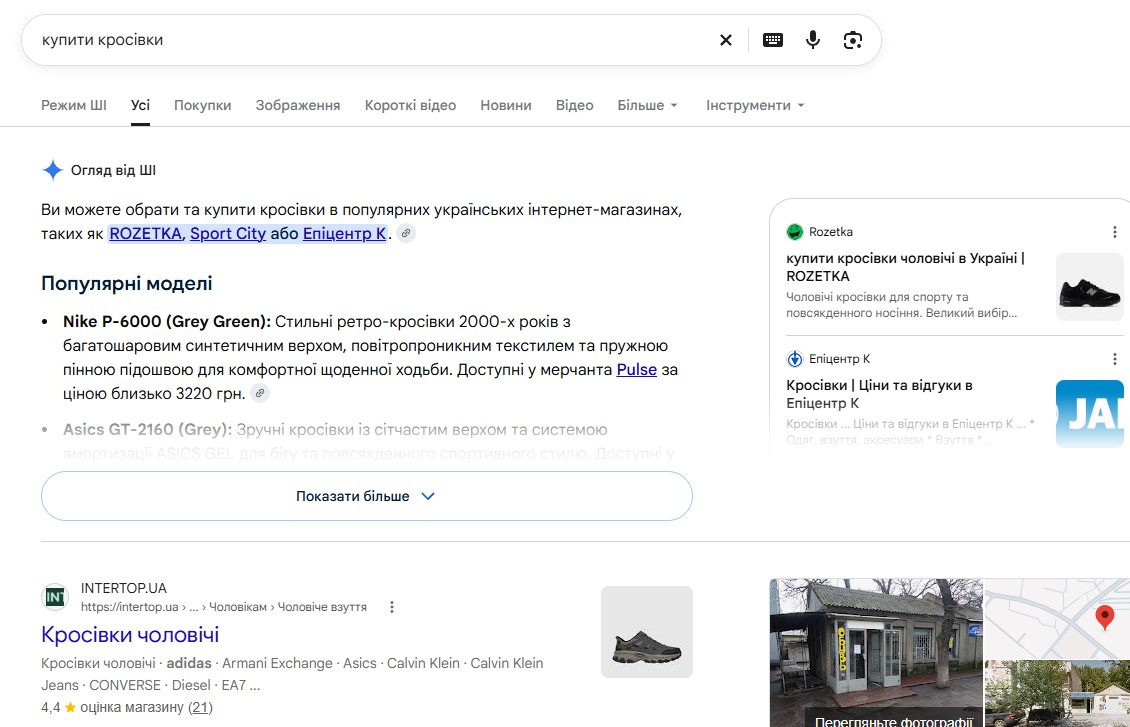
Task: Click the Популярні моделі heading
Action: (x=127, y=283)
